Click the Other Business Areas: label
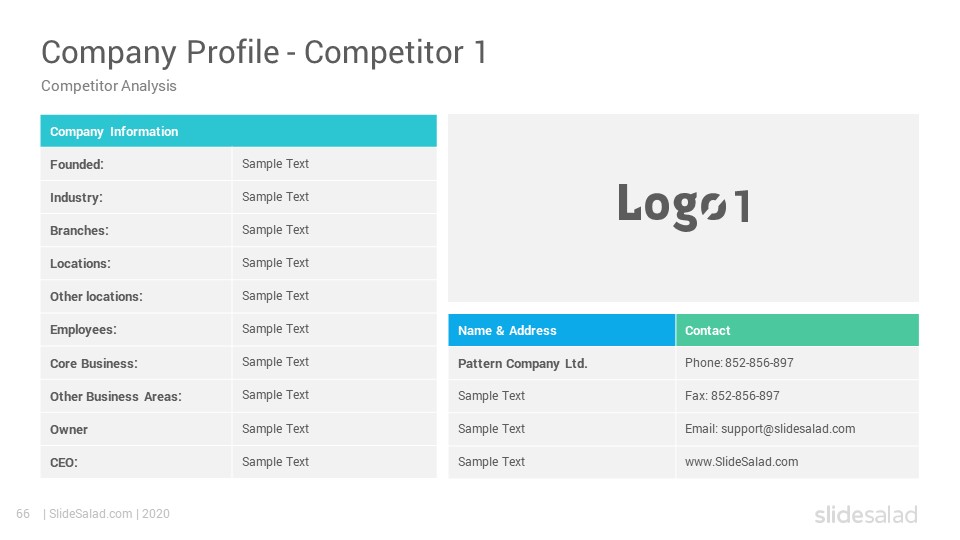This screenshot has height=540, width=960. (116, 397)
